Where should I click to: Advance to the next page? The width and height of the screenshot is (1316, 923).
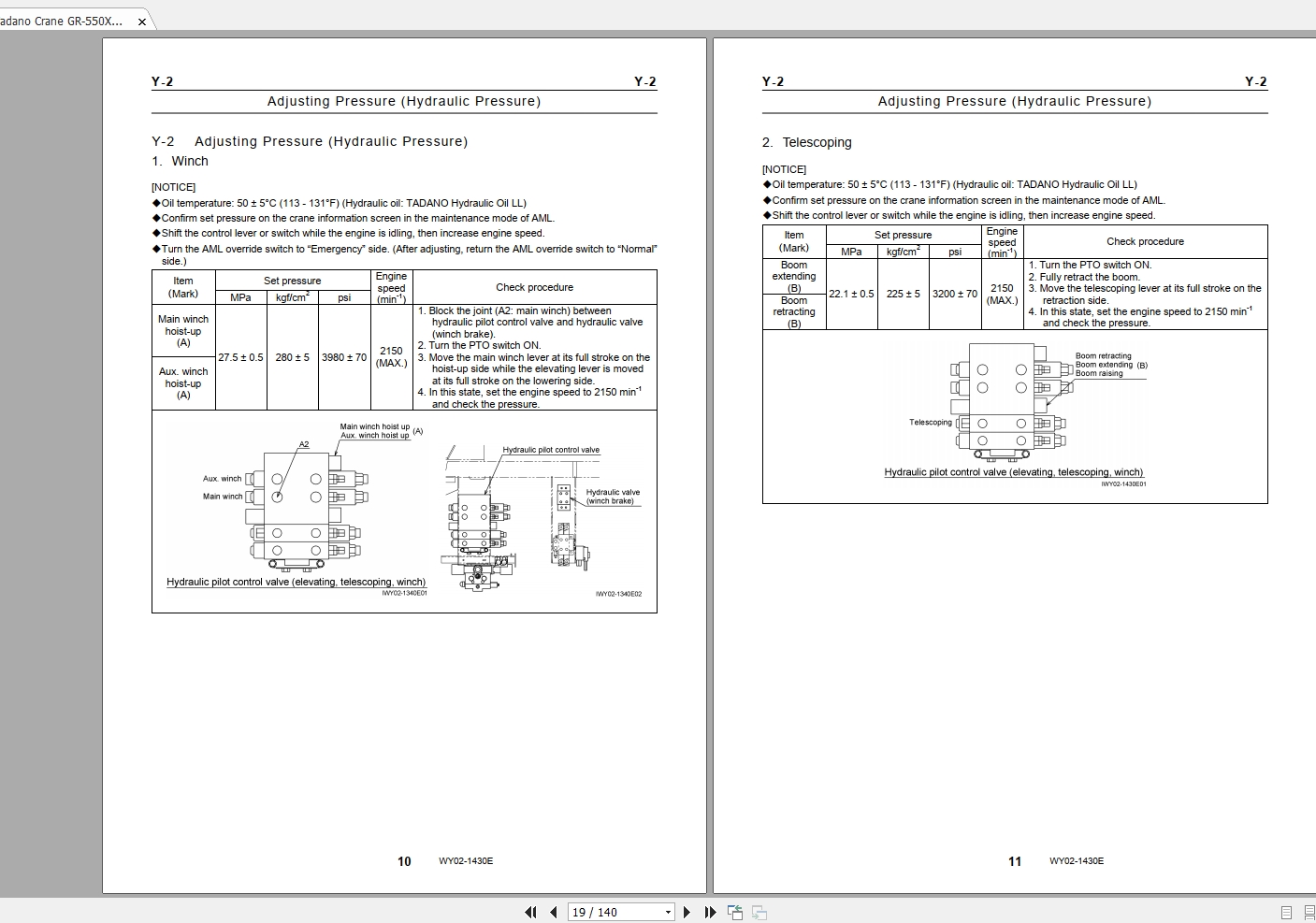(687, 912)
